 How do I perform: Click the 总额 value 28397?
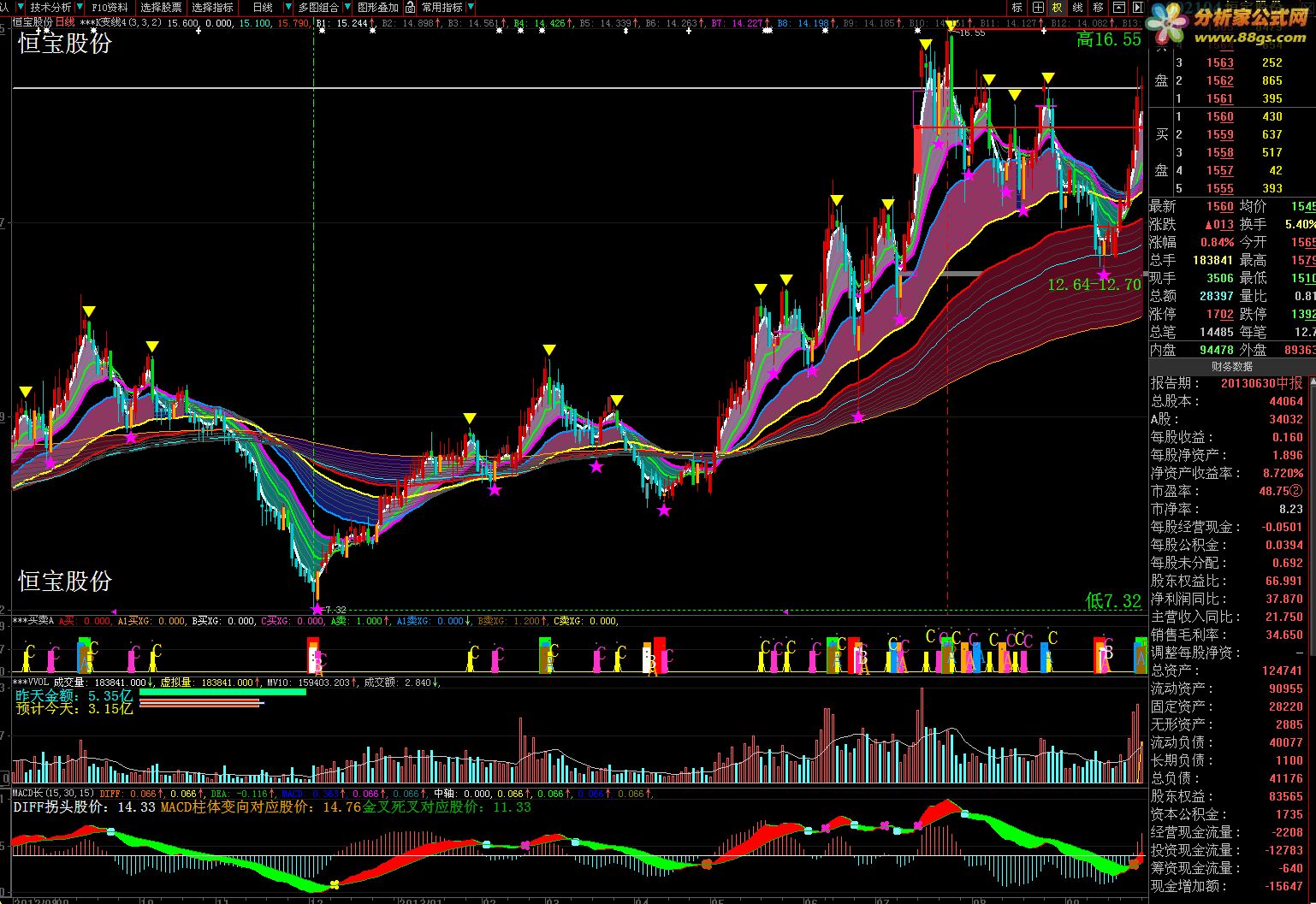click(x=1216, y=296)
